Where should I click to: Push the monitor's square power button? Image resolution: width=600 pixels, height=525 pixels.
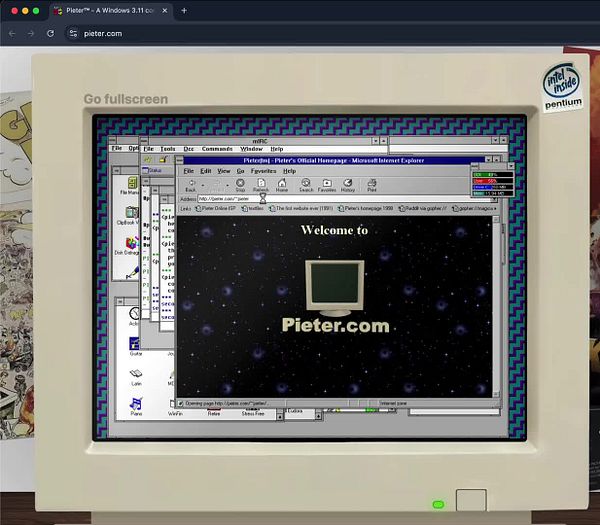471,500
